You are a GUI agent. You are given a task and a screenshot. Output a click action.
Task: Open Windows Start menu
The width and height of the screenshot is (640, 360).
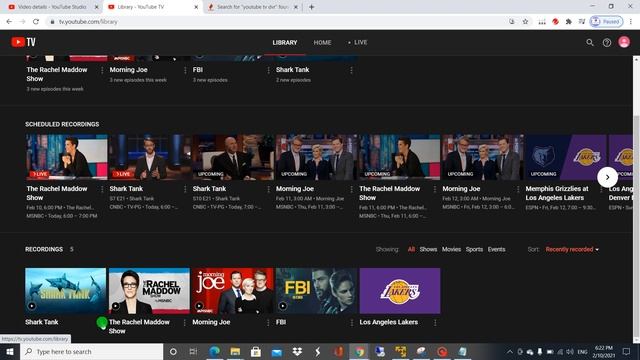[10, 351]
